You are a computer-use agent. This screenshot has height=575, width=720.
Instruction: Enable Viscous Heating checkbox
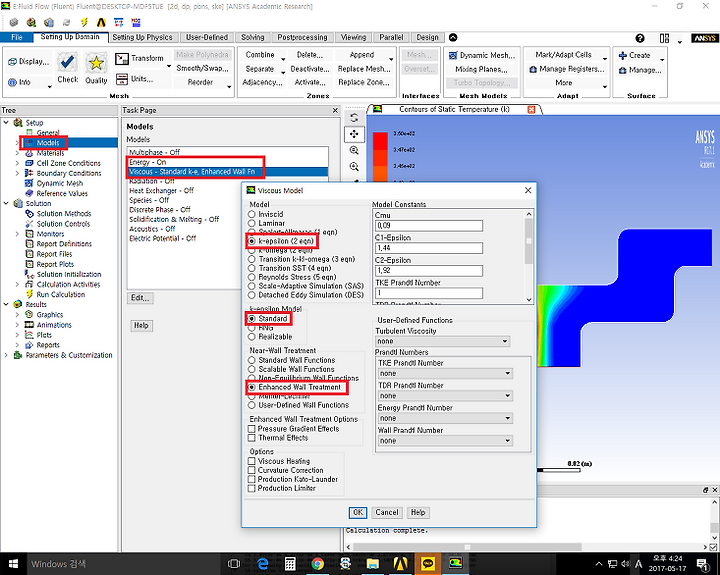252,461
